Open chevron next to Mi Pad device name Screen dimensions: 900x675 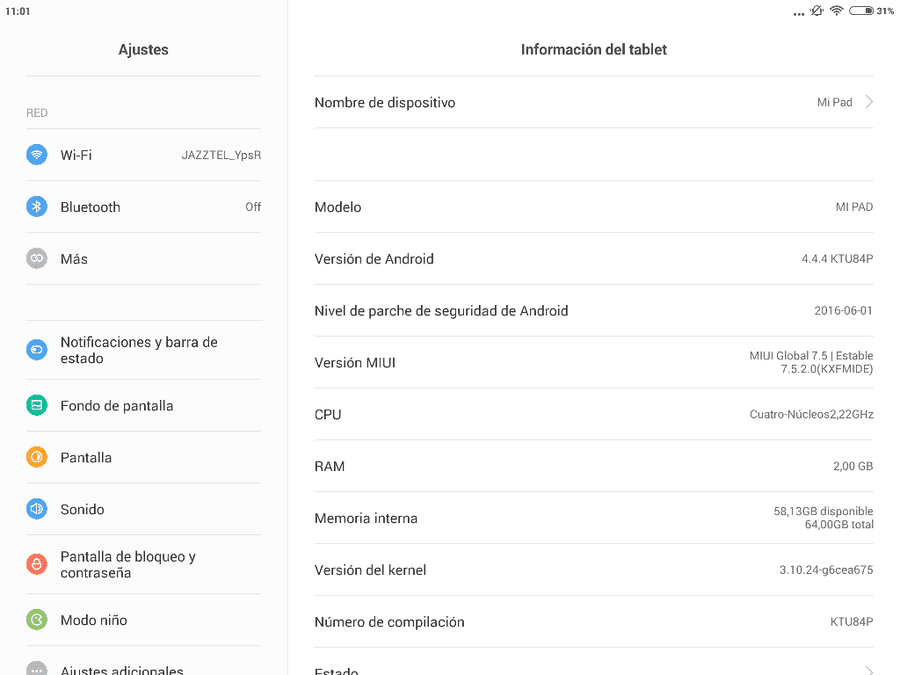pos(869,102)
